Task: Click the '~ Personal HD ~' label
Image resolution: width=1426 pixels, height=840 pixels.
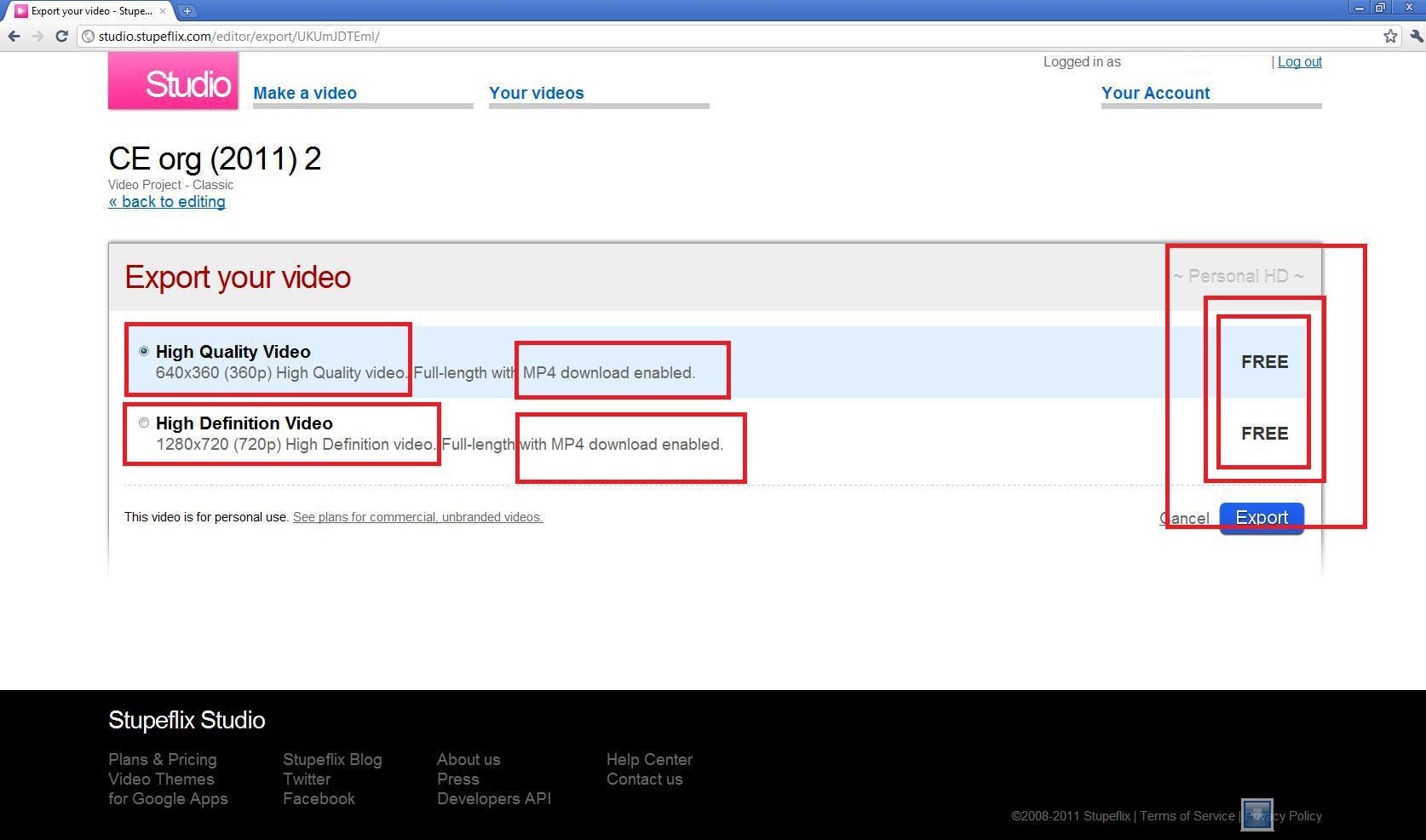Action: (1238, 276)
